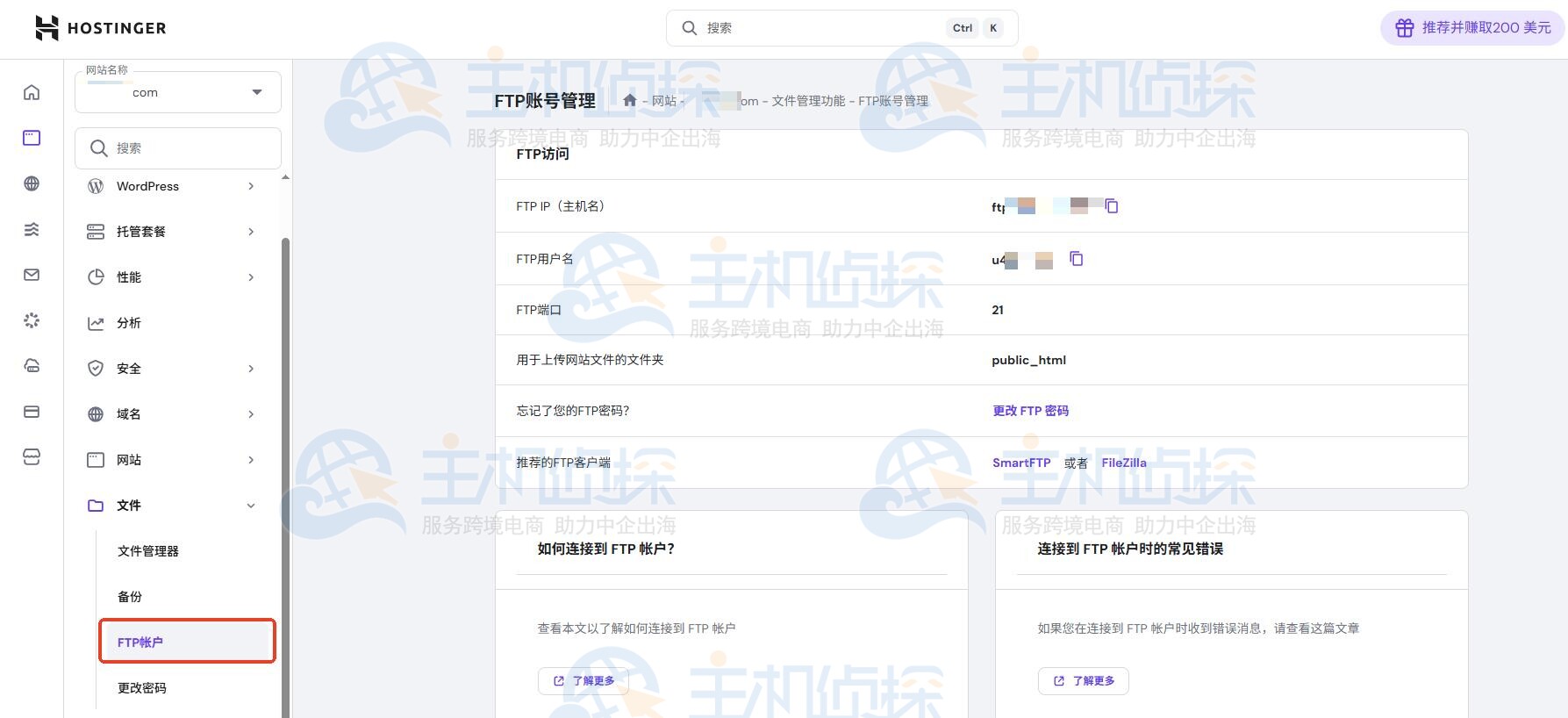Viewport: 1568px width, 718px height.
Task: Open the website name dropdown
Action: pos(178,92)
